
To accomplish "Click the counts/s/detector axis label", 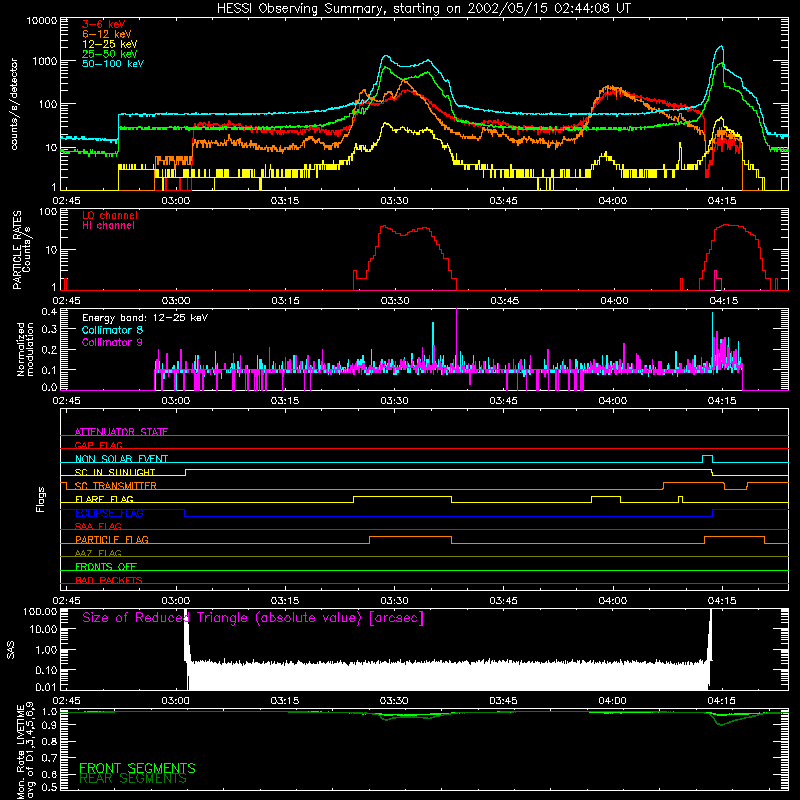I will [x=14, y=104].
